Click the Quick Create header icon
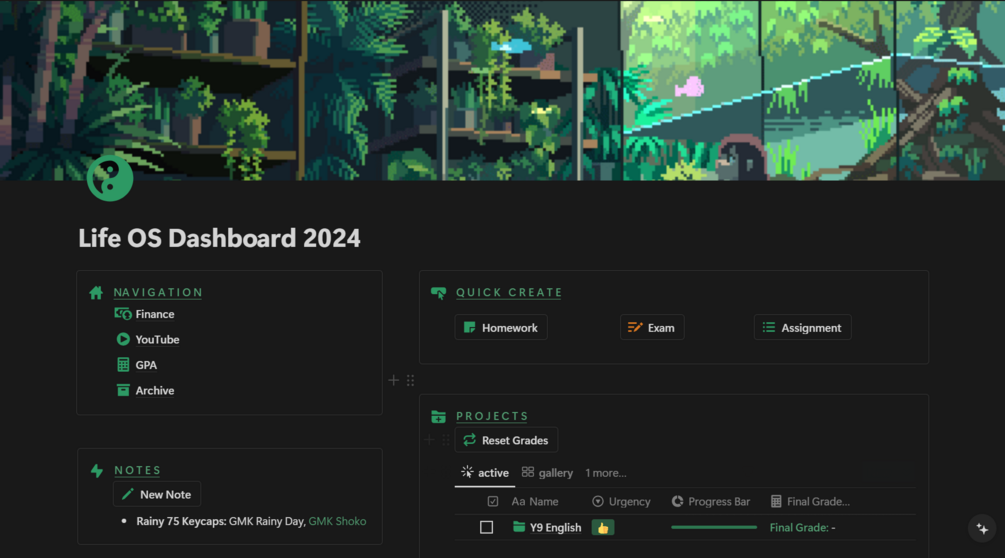 pos(438,293)
